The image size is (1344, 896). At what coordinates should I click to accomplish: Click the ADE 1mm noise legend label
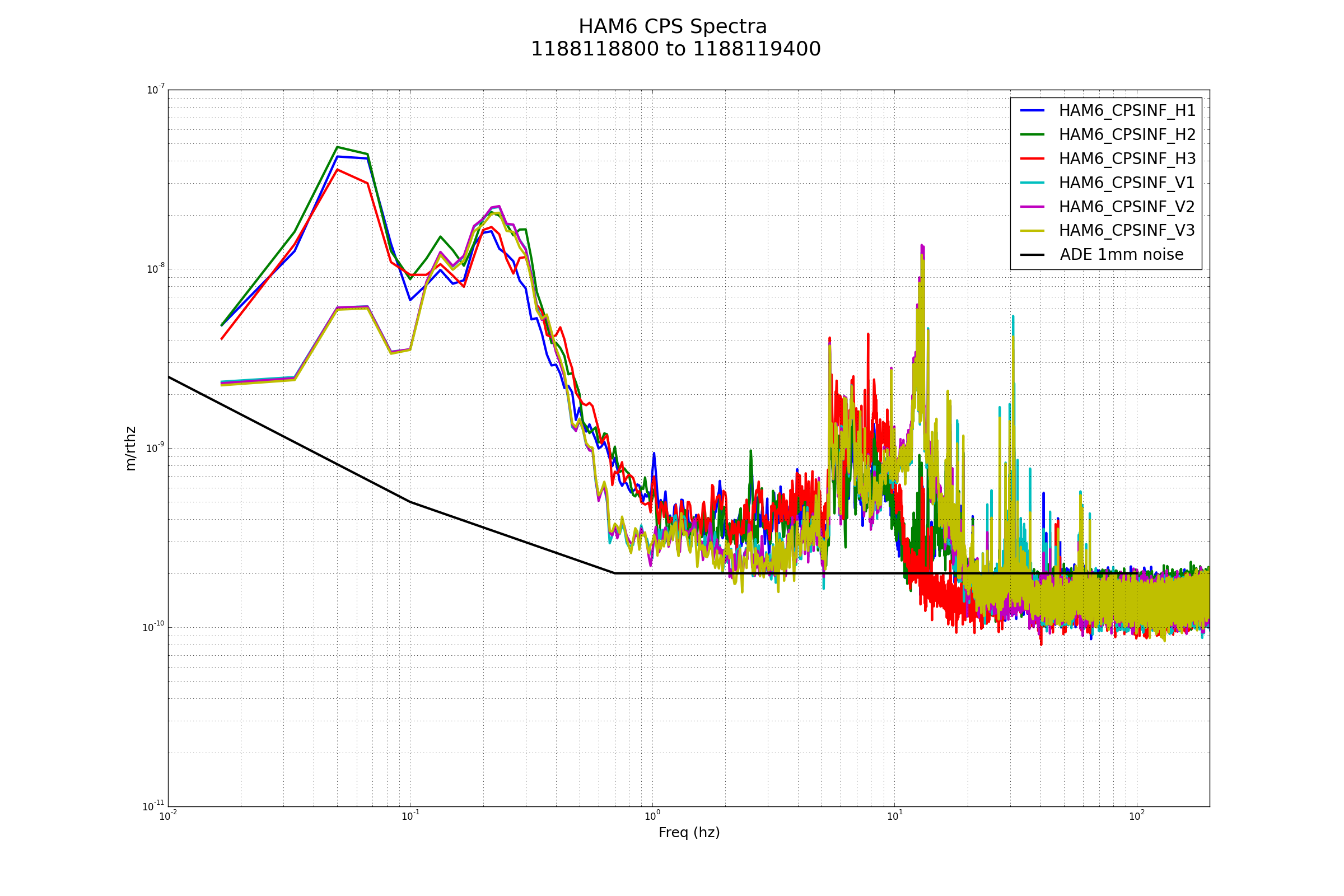pyautogui.click(x=1122, y=255)
